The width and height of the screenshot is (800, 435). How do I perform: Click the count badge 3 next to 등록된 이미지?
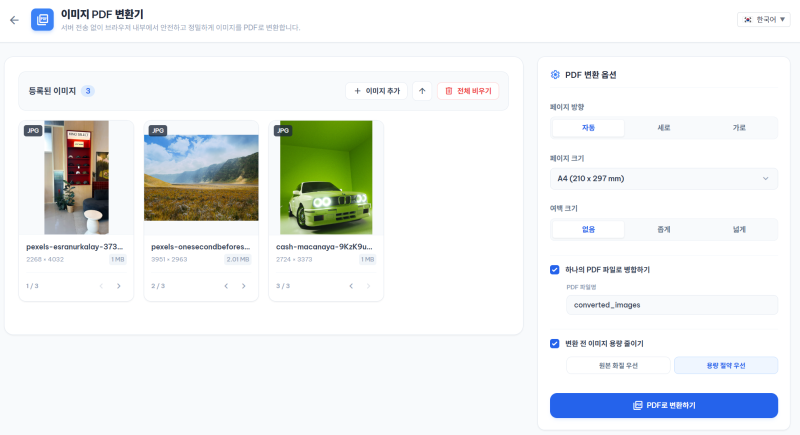click(88, 91)
